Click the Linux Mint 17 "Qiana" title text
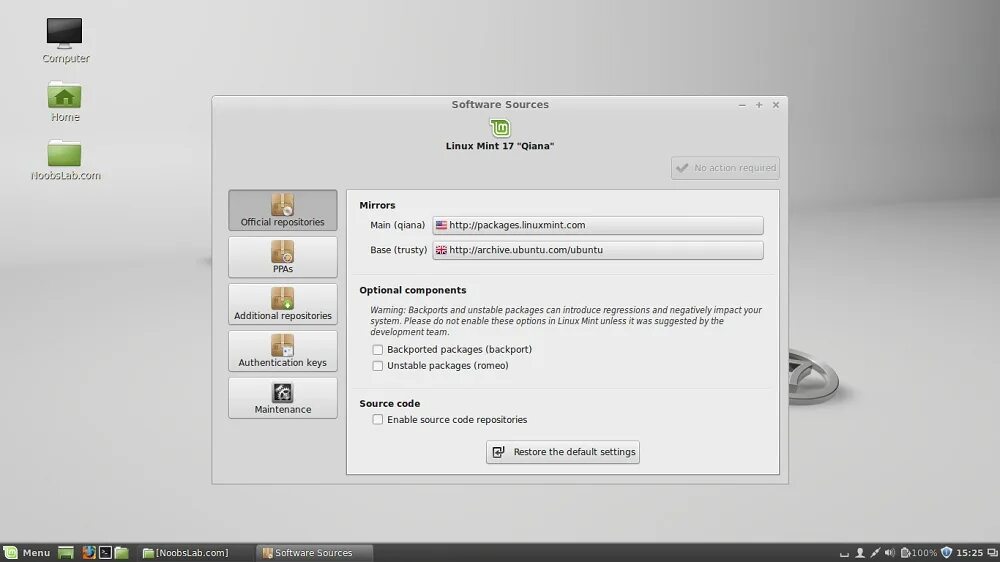 (x=500, y=146)
